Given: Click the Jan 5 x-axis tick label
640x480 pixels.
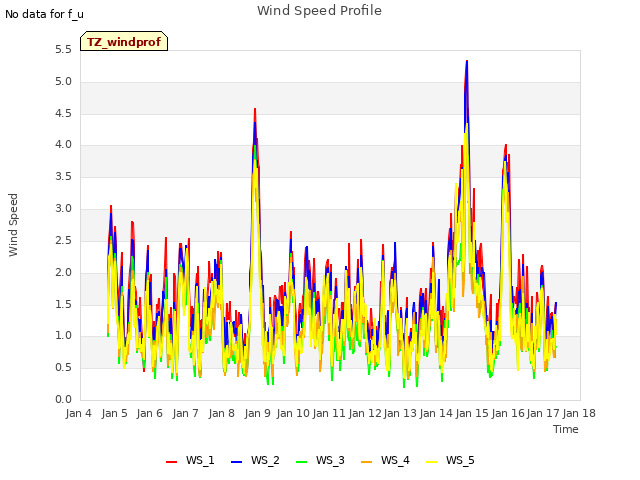Looking at the screenshot, I should pos(114,413).
